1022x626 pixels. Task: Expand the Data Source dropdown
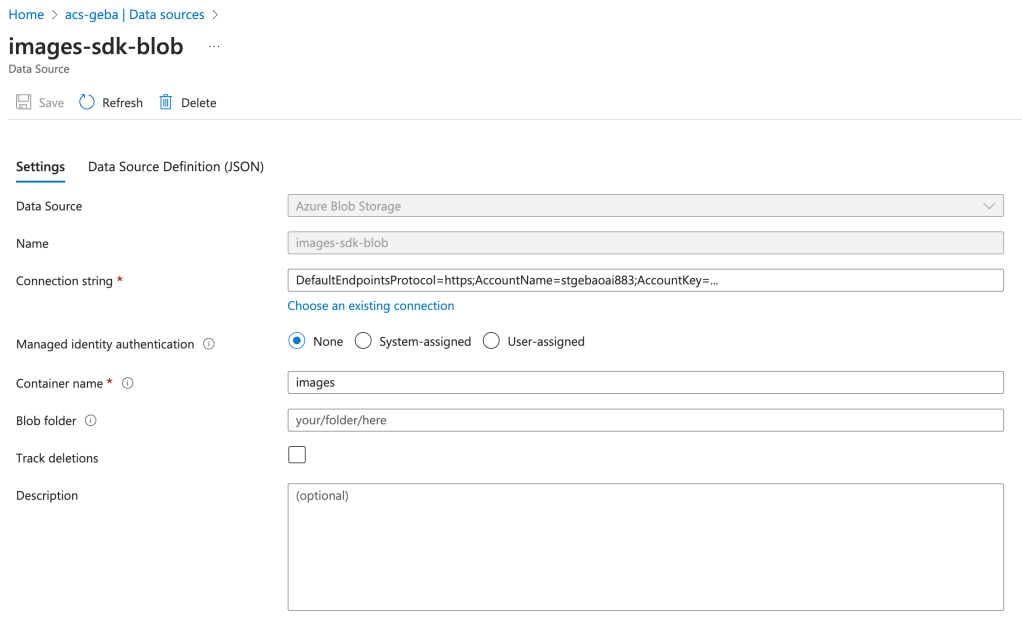coord(645,206)
